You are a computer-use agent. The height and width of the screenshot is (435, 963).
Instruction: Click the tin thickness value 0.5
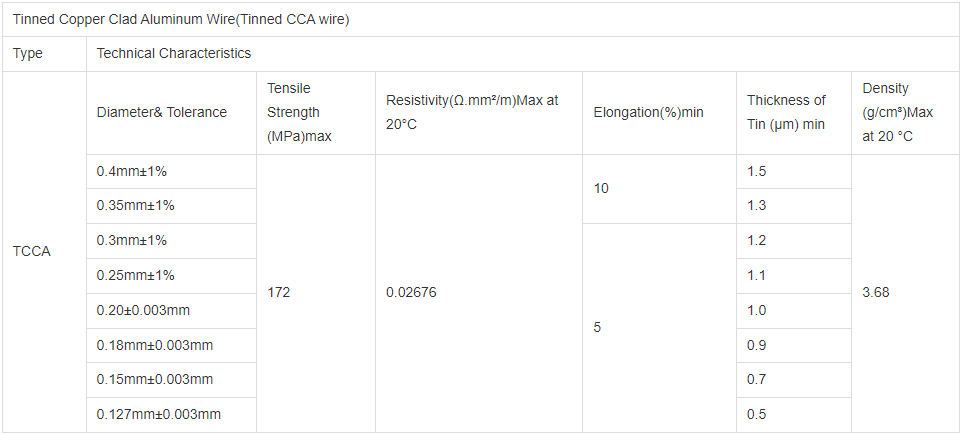pyautogui.click(x=757, y=414)
